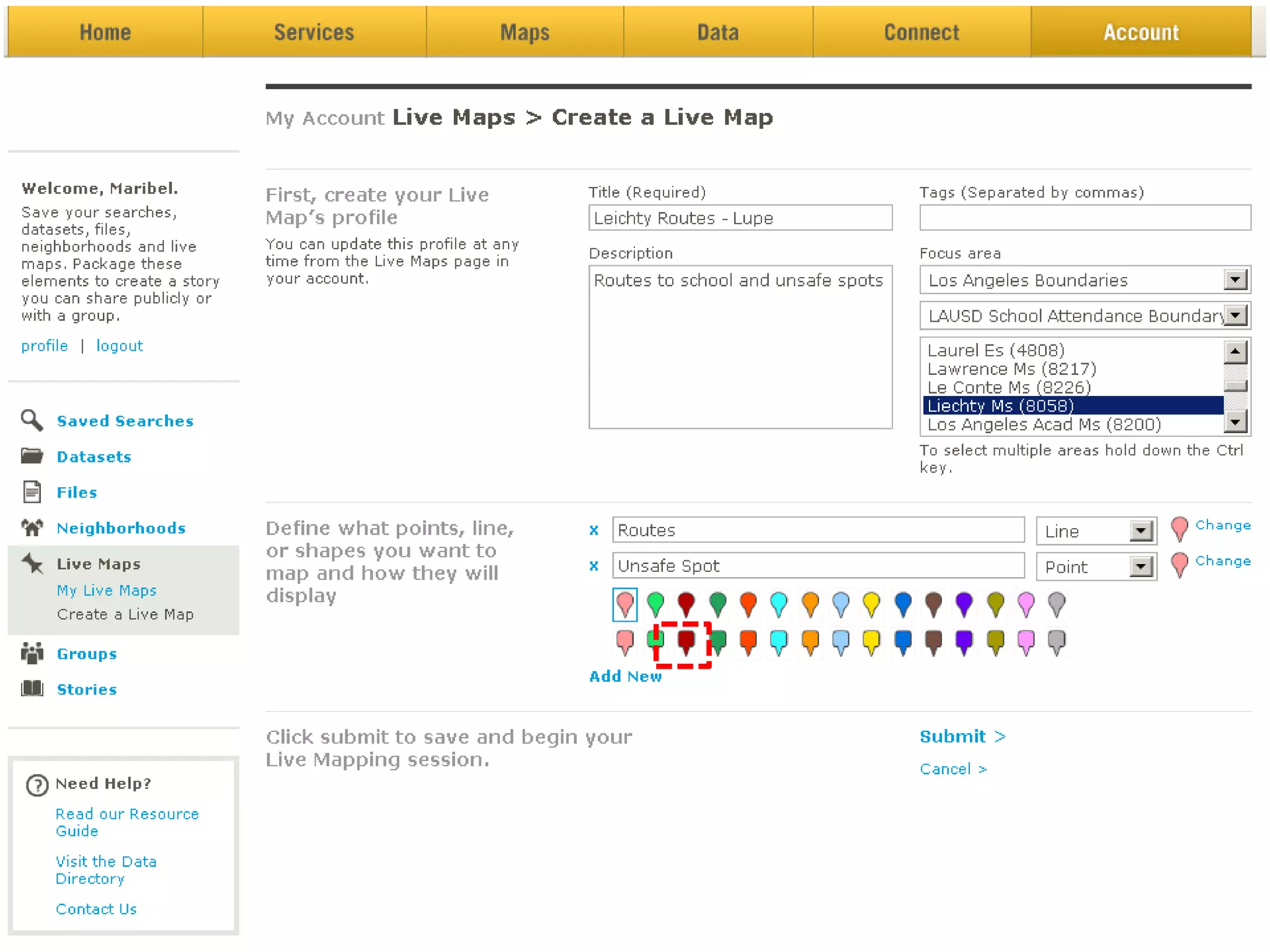Screen dimensions: 1270x952
Task: Pick the orange-red round pin marker
Action: tap(748, 604)
